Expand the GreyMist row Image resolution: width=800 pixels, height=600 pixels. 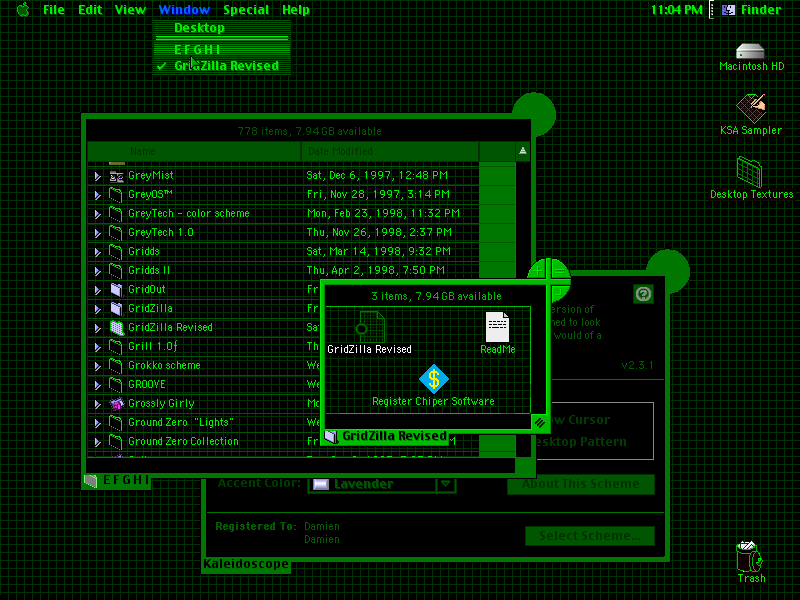click(97, 177)
